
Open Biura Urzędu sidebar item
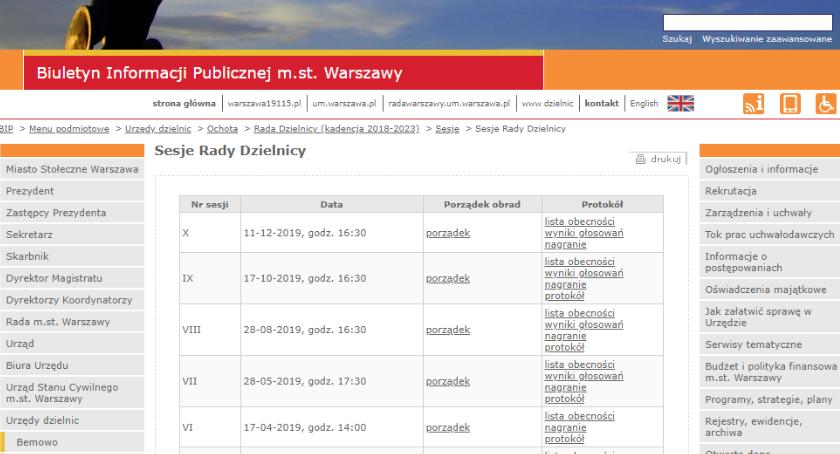pos(72,366)
